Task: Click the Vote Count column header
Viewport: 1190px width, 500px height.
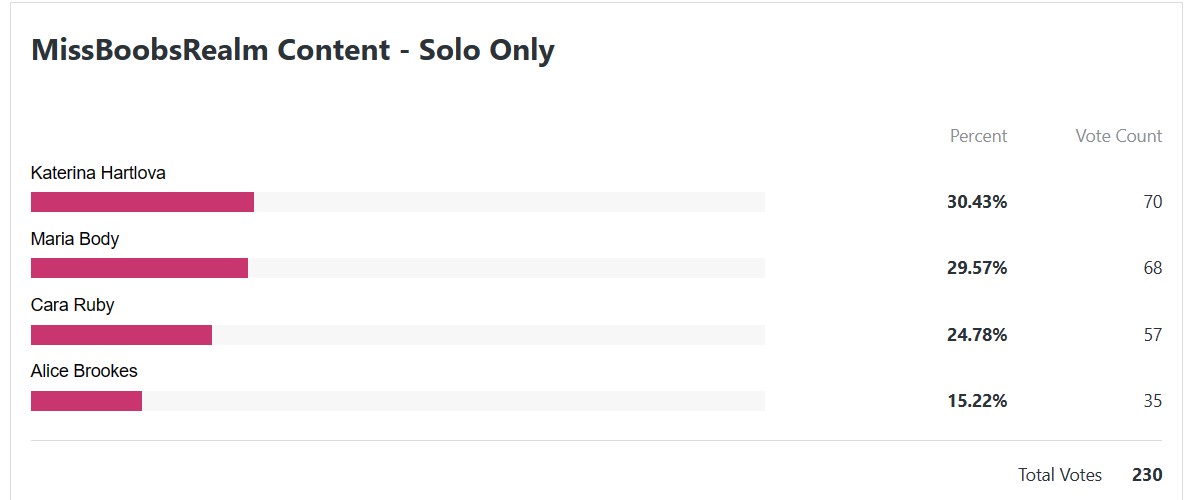Action: click(x=1118, y=136)
